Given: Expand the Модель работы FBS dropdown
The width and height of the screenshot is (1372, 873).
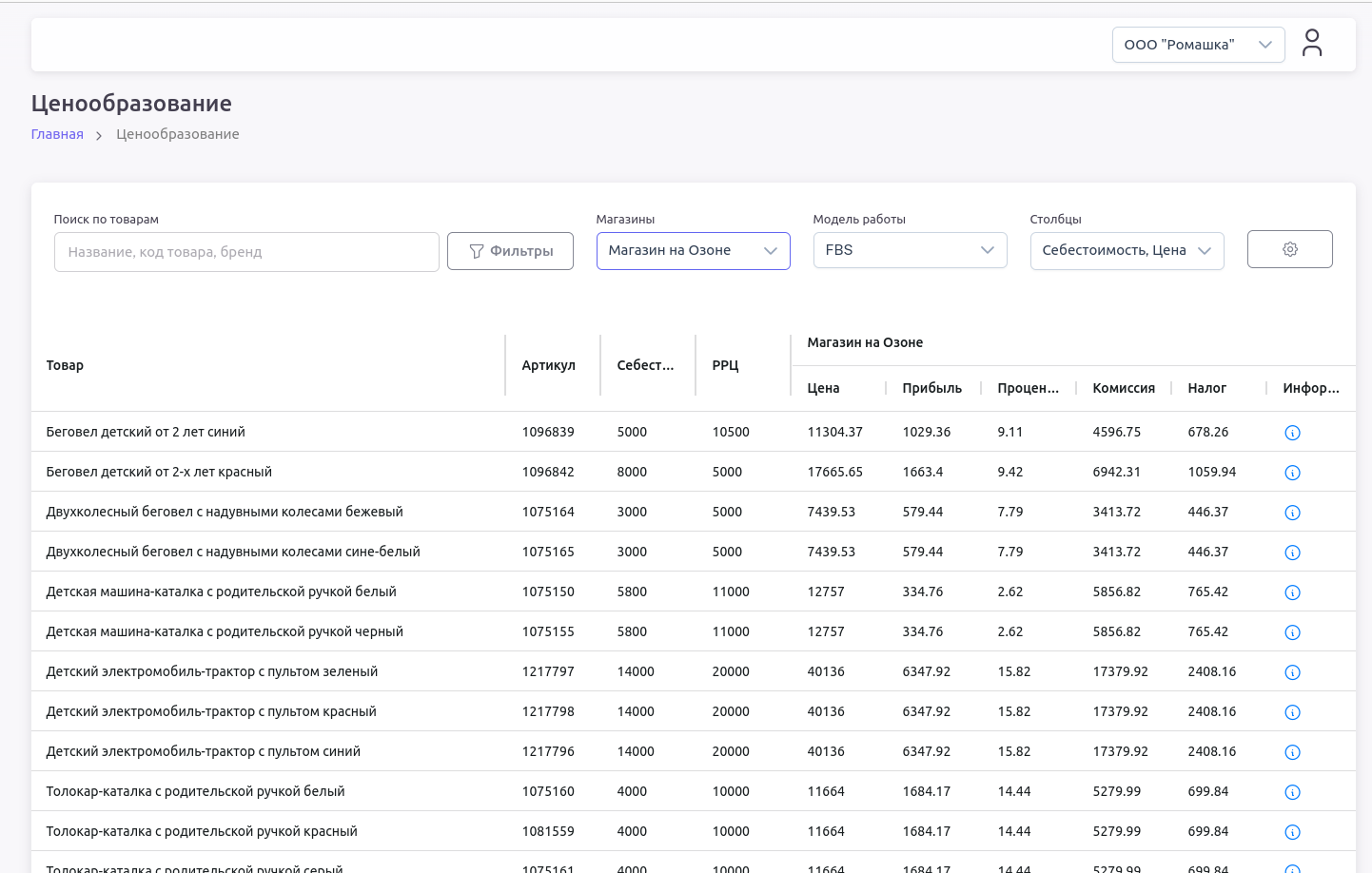Looking at the screenshot, I should [x=910, y=251].
